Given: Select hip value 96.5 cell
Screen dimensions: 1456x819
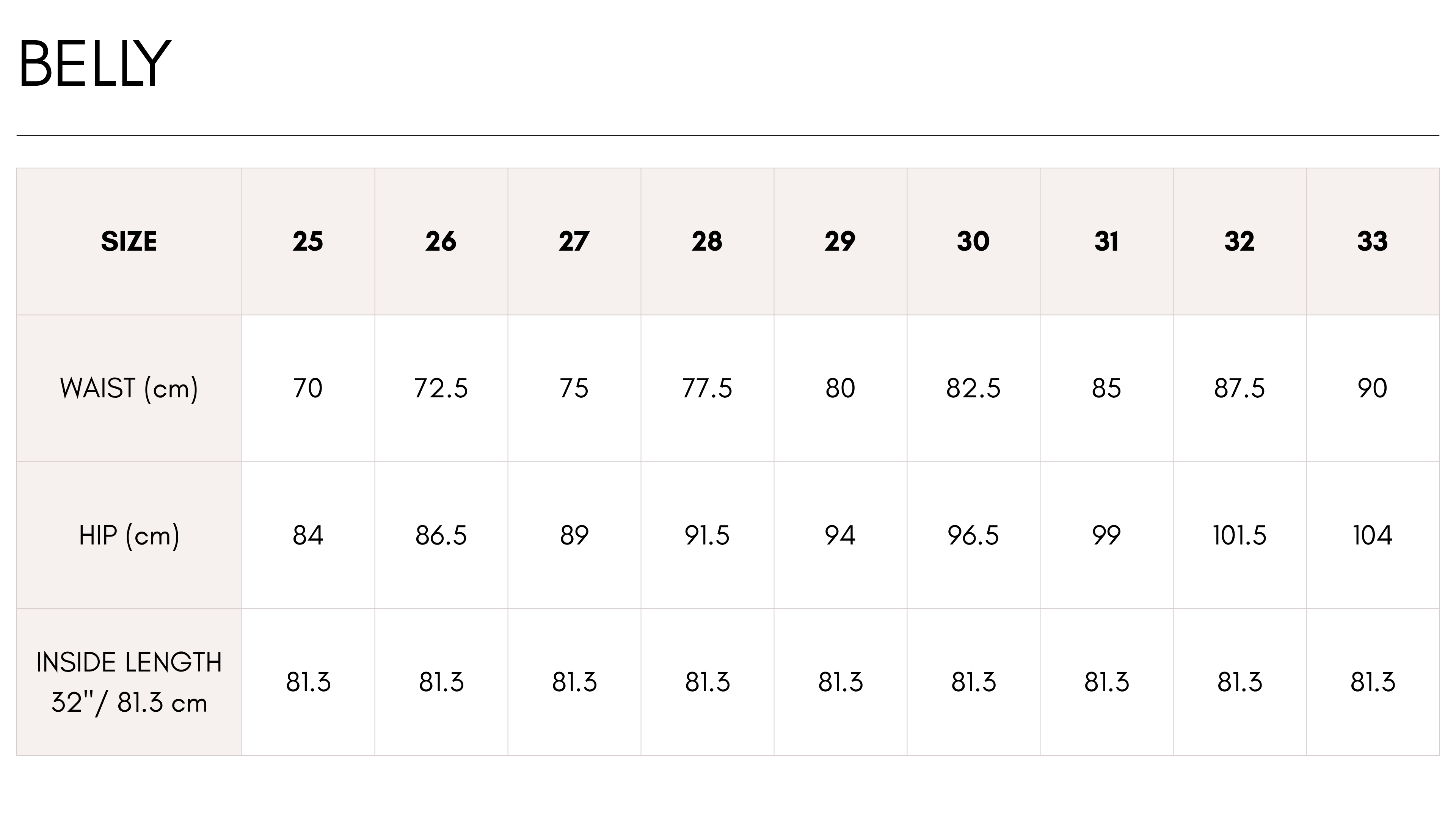Looking at the screenshot, I should point(973,535).
